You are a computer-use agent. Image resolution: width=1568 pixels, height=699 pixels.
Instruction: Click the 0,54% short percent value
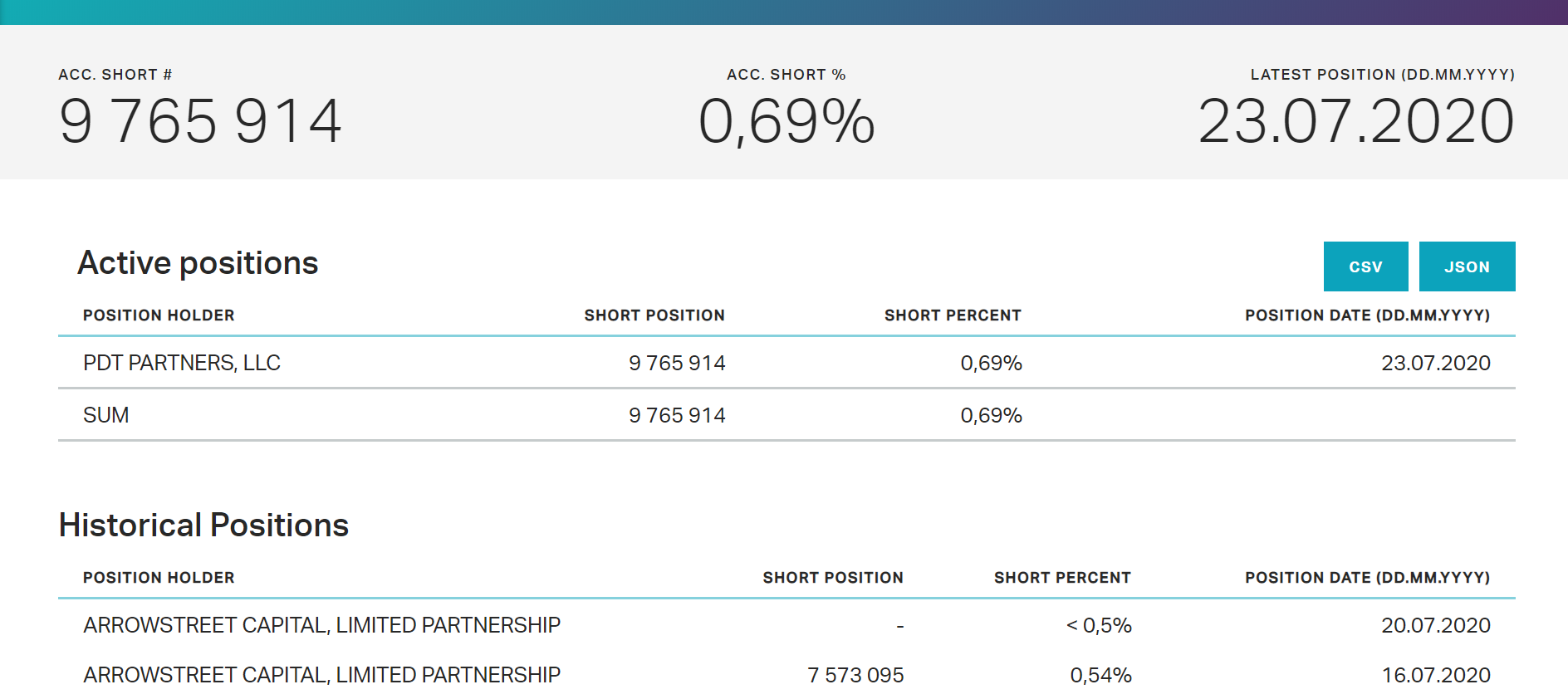pos(1100,675)
